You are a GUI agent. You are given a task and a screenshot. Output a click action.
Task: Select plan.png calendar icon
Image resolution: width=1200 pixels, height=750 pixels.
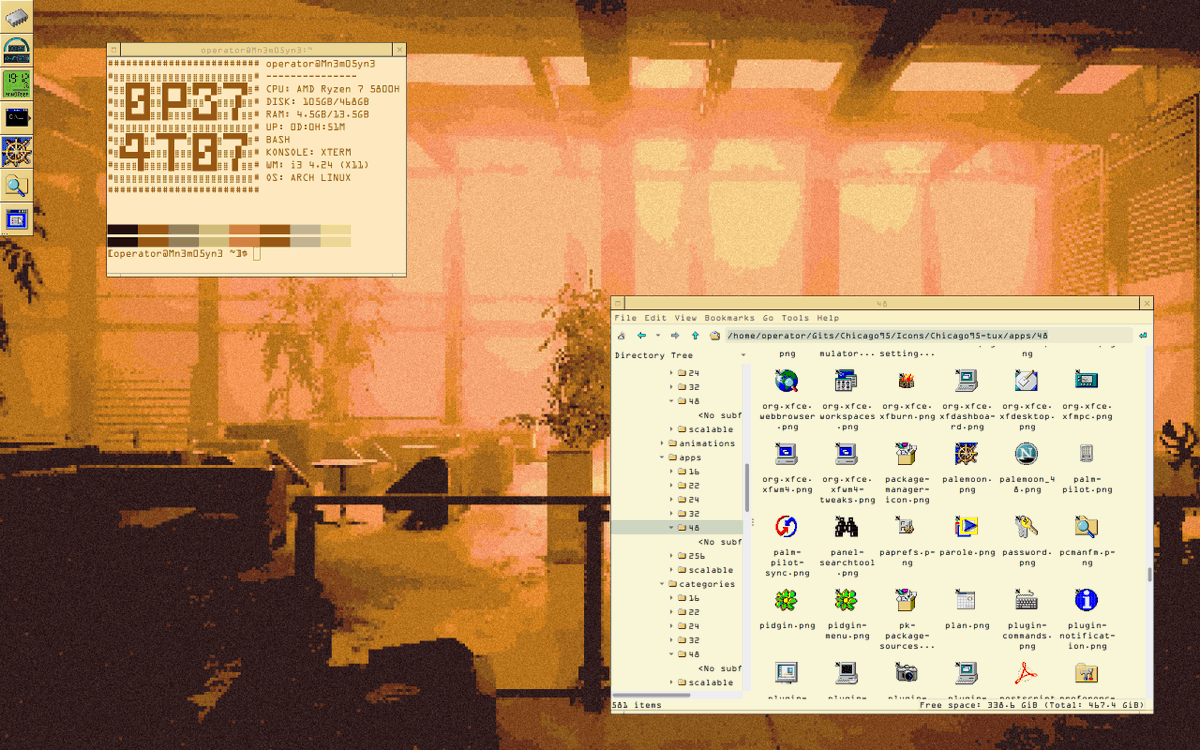966,600
